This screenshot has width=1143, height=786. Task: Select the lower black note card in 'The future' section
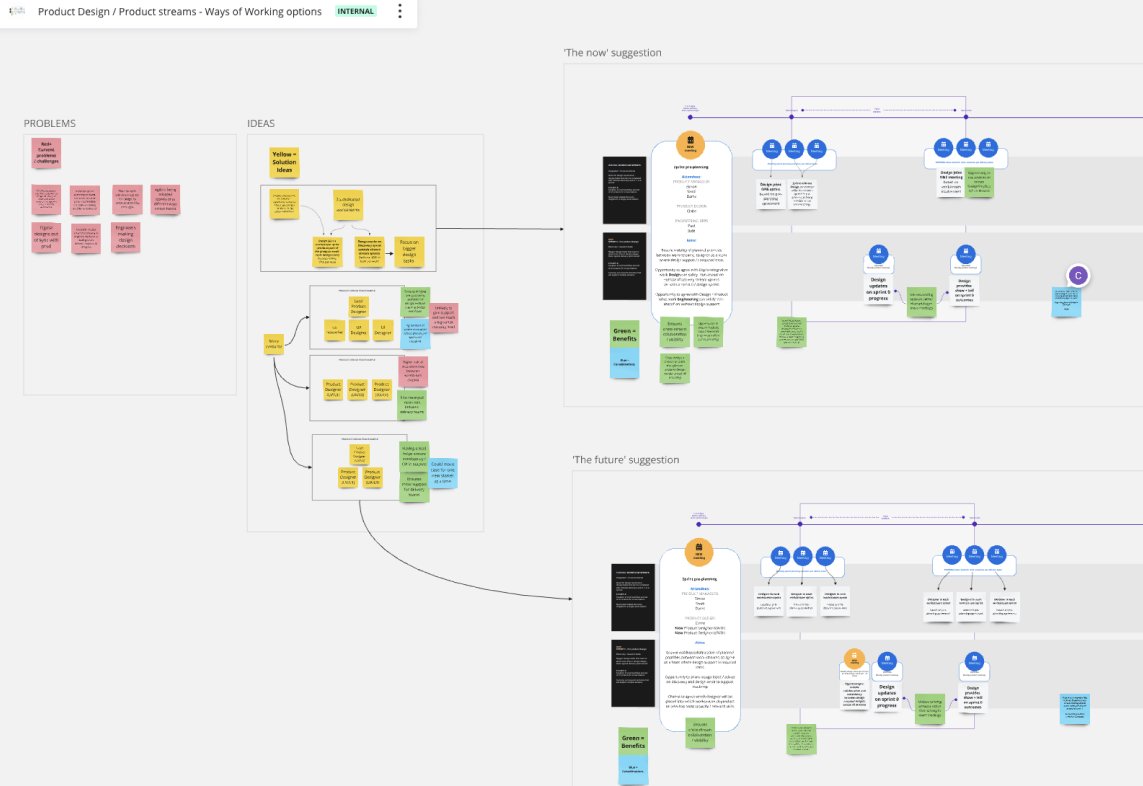click(633, 674)
